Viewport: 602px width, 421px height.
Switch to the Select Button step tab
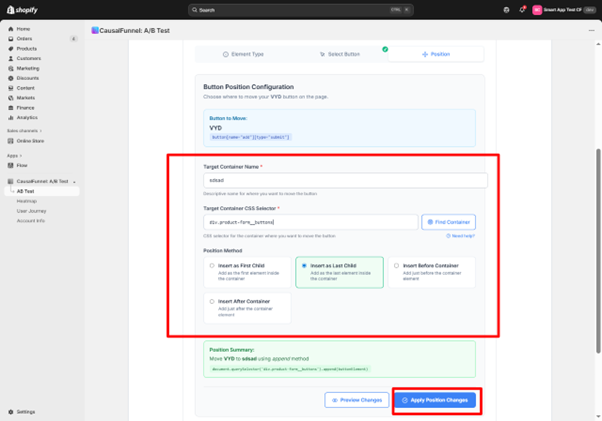pos(339,54)
